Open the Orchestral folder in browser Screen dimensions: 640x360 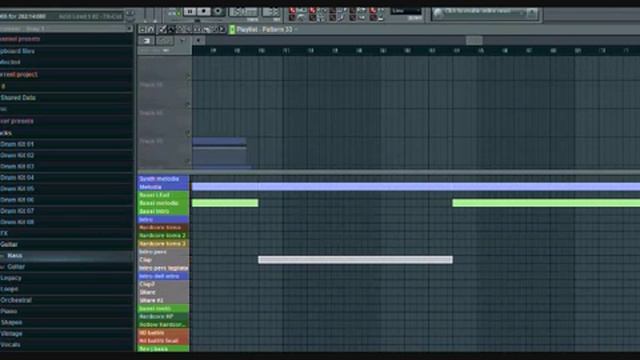pyautogui.click(x=16, y=300)
